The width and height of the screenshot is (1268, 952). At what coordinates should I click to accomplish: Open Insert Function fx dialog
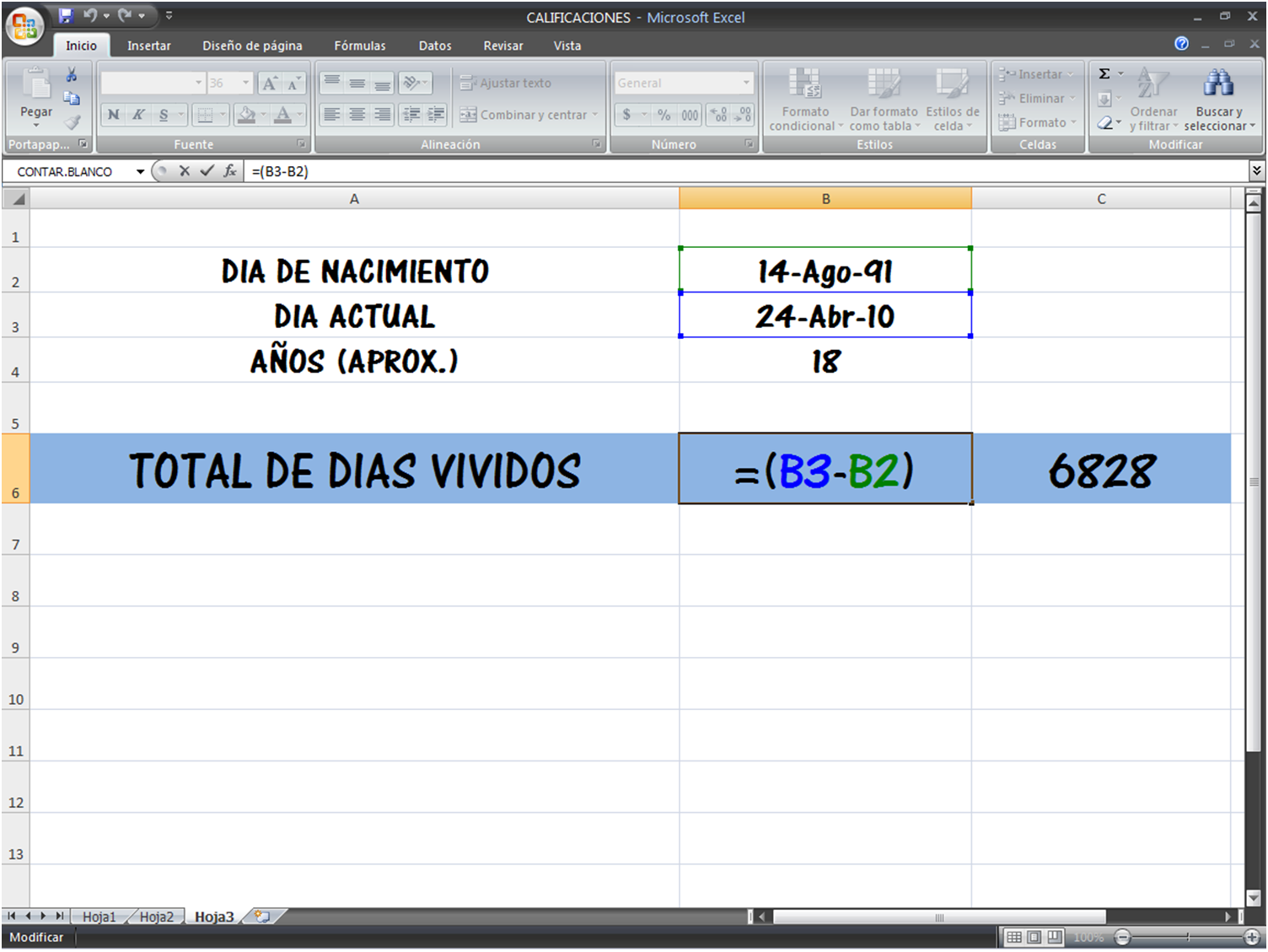(229, 171)
